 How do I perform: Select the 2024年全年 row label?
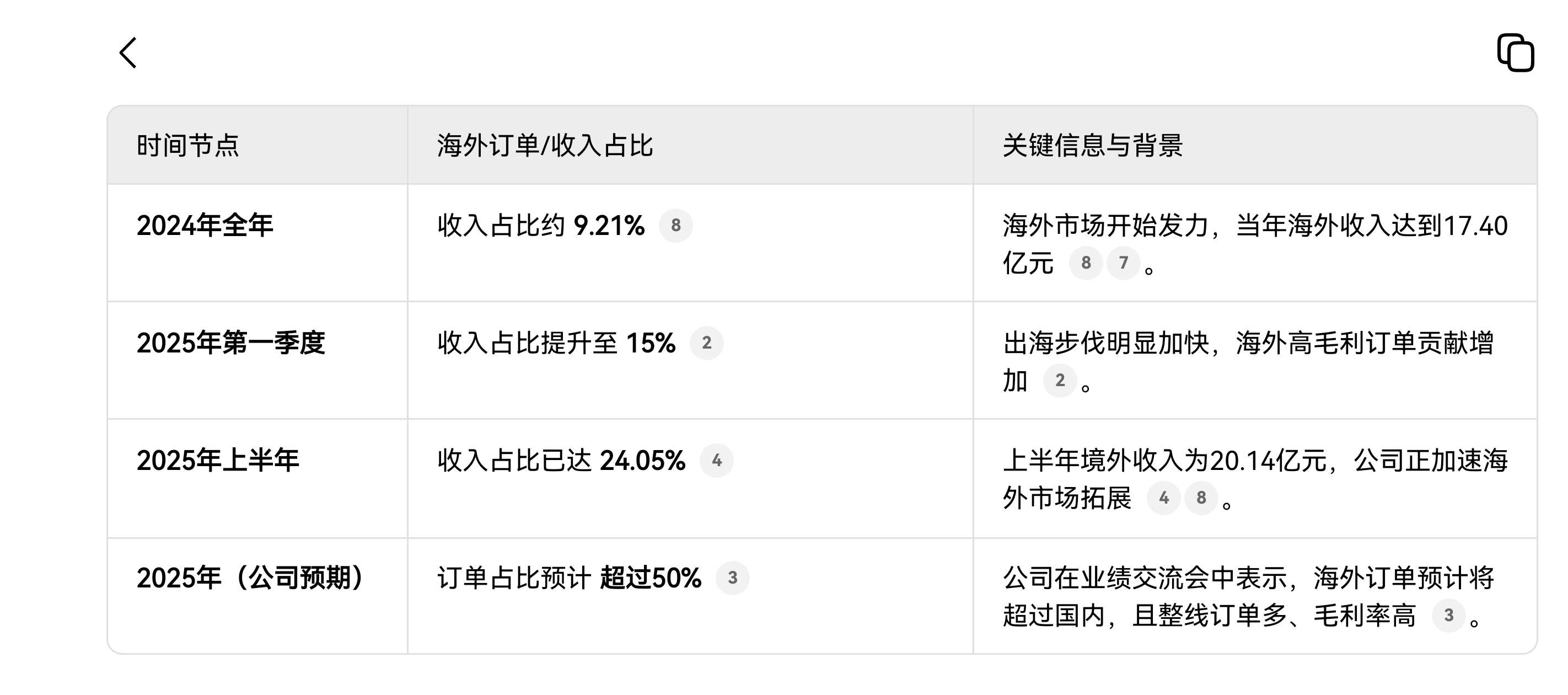205,226
